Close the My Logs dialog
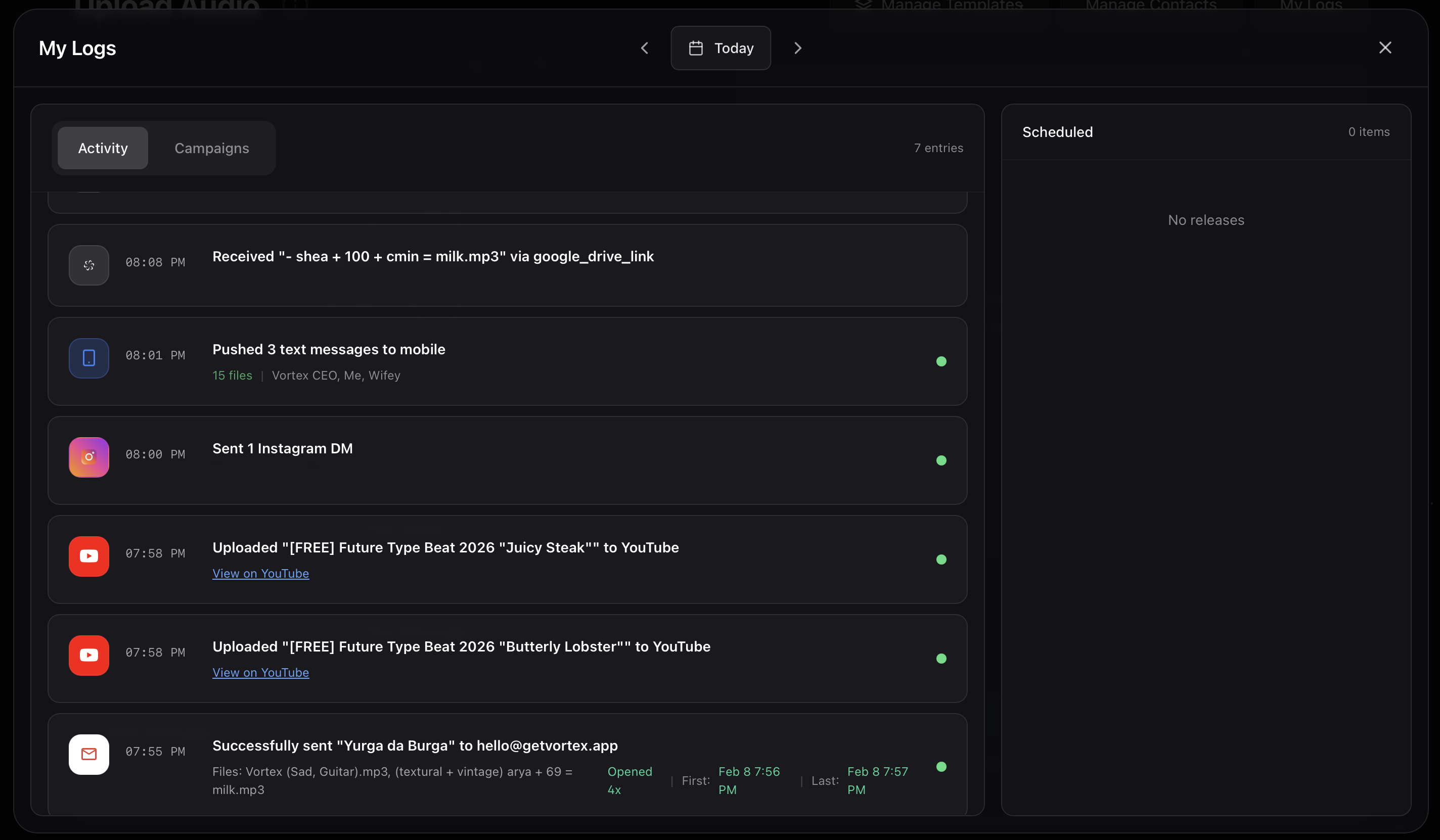1440x840 pixels. 1384,48
